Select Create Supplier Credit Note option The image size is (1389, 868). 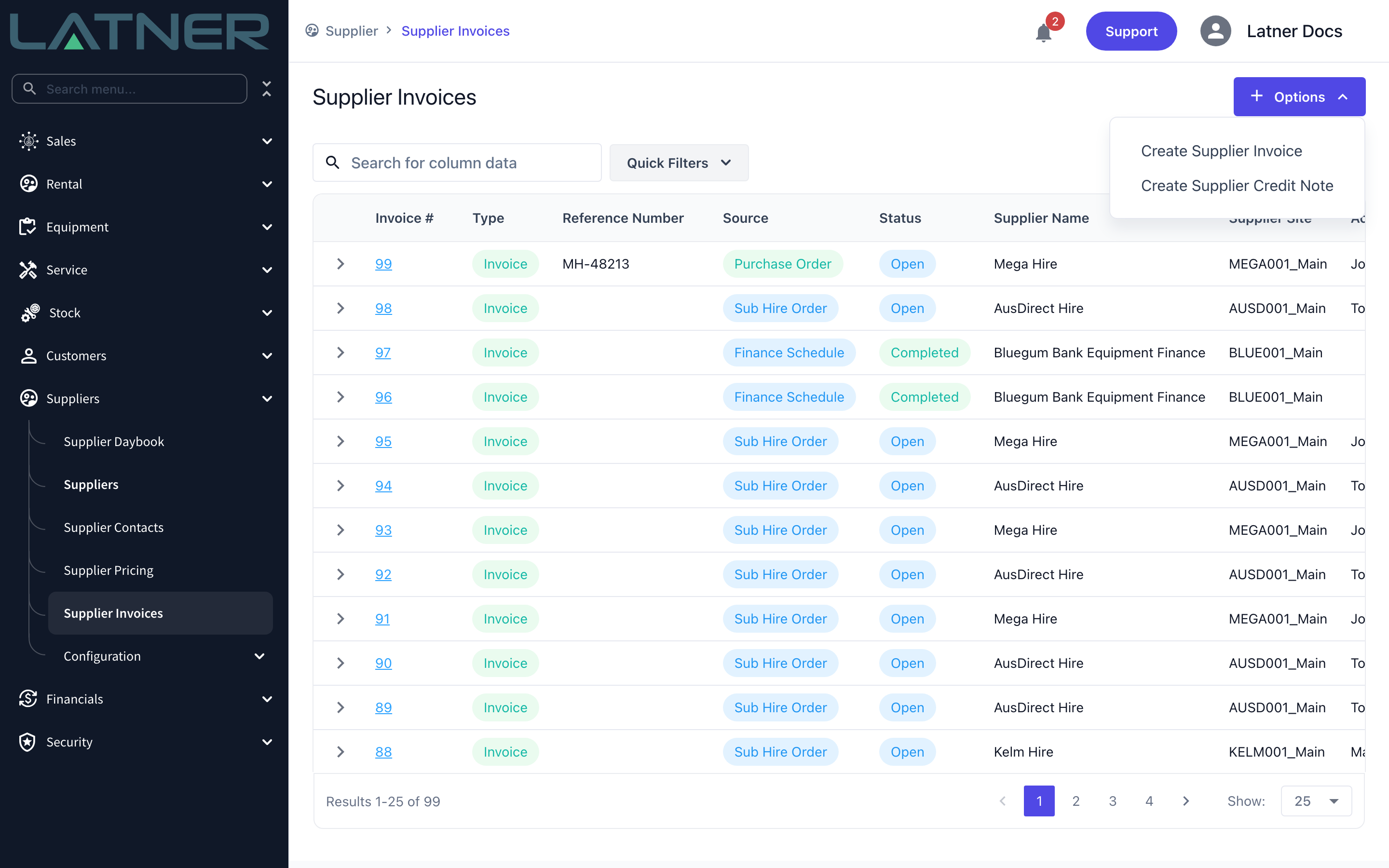[1237, 186]
